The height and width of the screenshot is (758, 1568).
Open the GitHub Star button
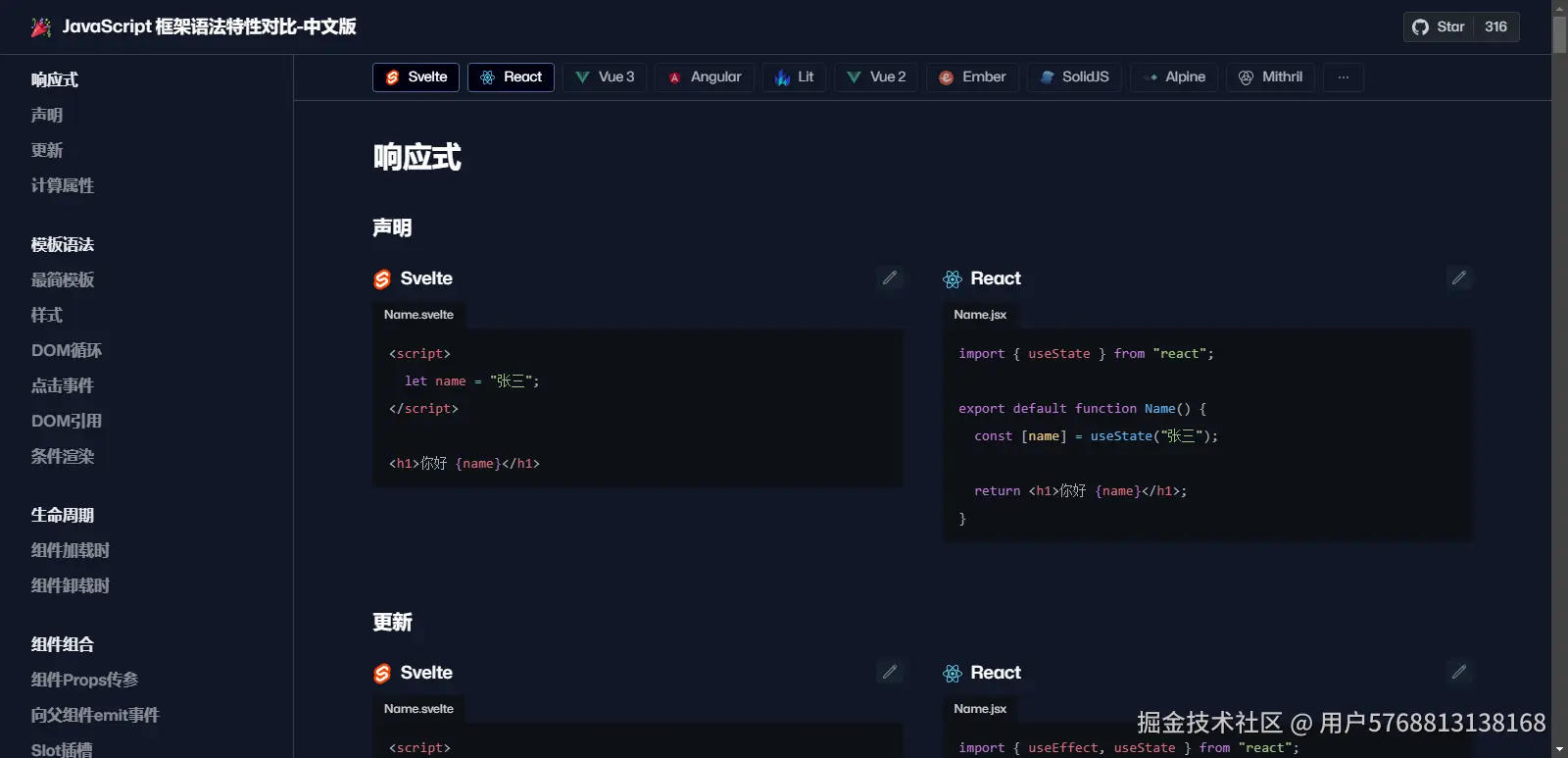(x=1439, y=26)
